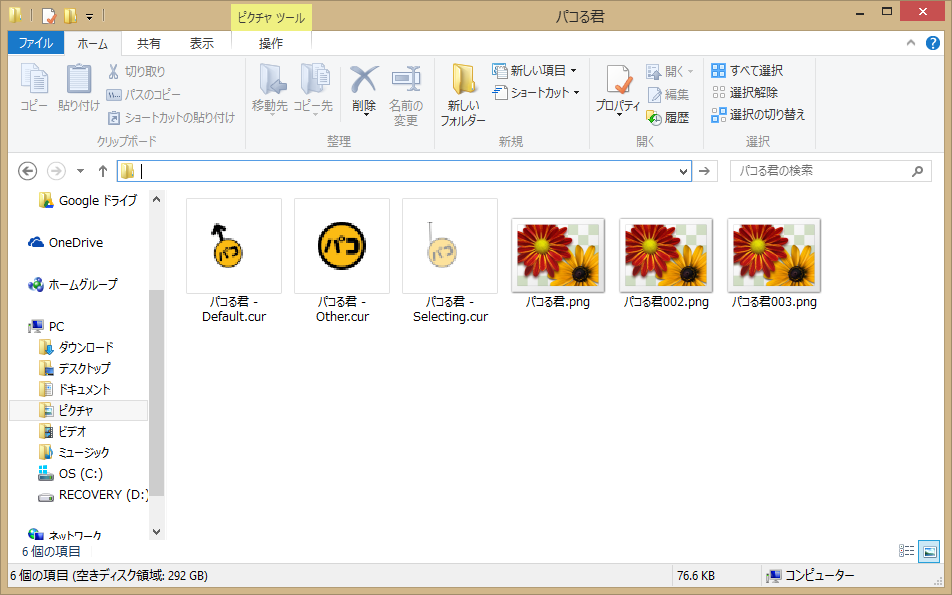Screen dimensions: 952x595
Task: Click Invert selection (選択の切り替え)
Action: point(758,114)
